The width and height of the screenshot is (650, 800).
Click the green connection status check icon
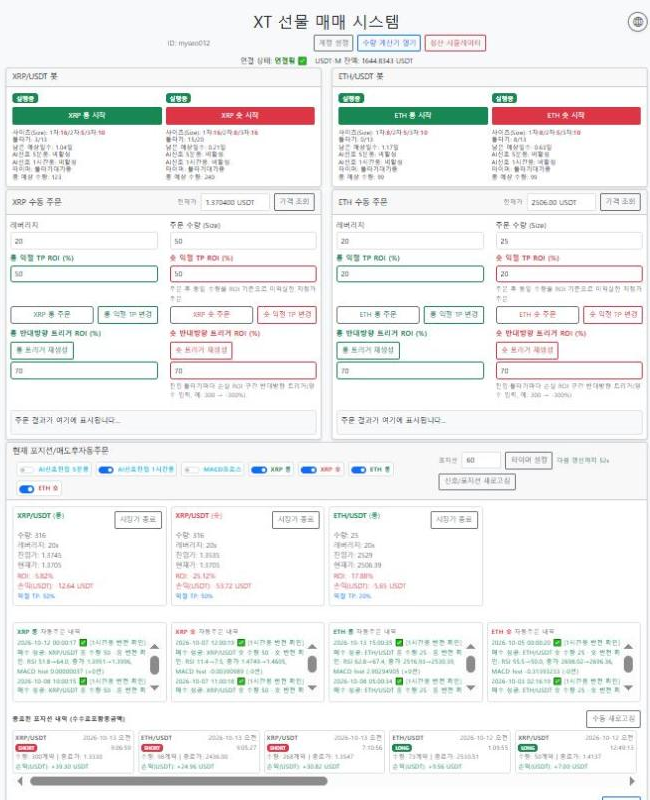(x=303, y=61)
